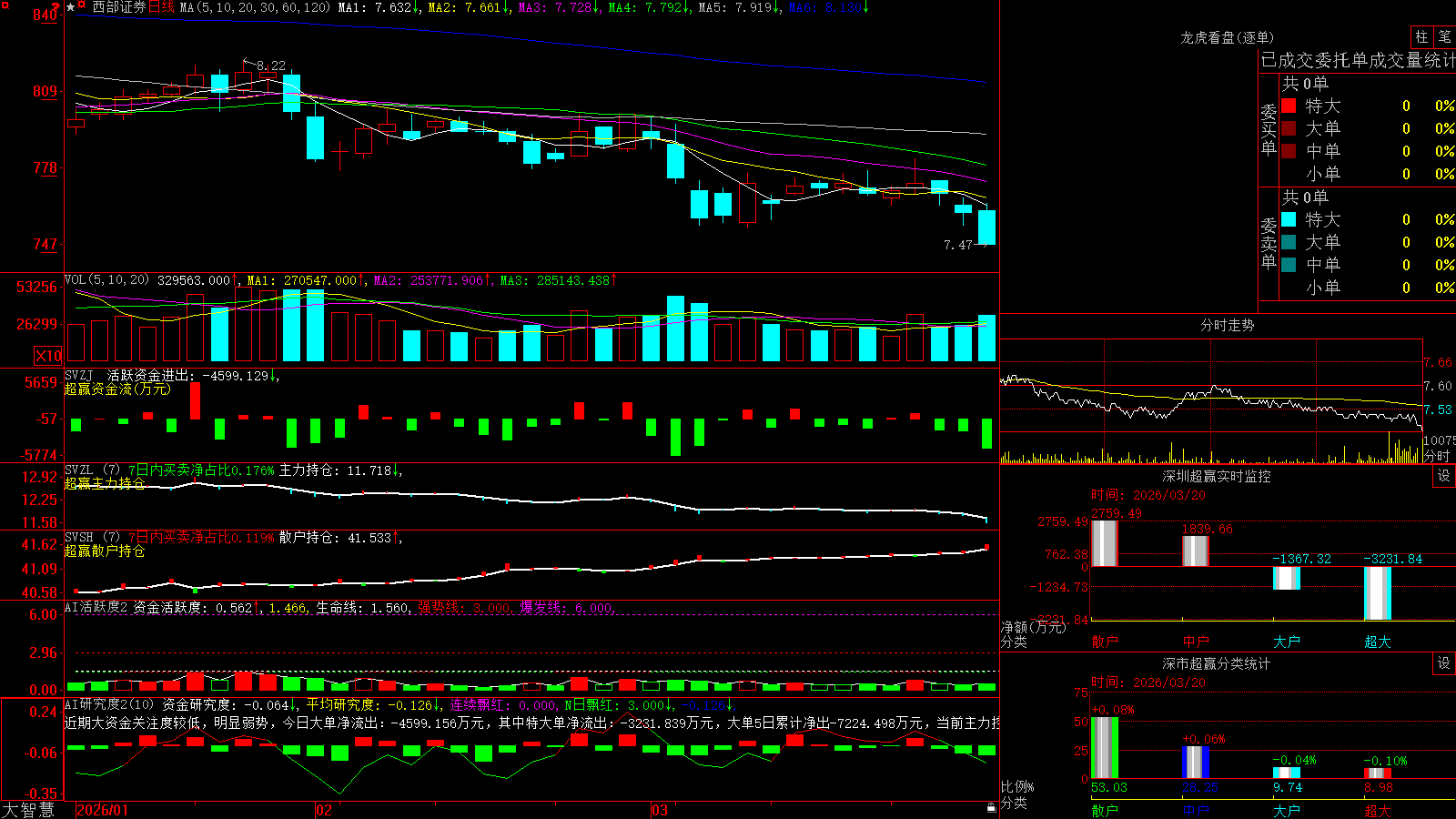1456x819 pixels.
Task: Click the red marker after the star
Action: 82,6
